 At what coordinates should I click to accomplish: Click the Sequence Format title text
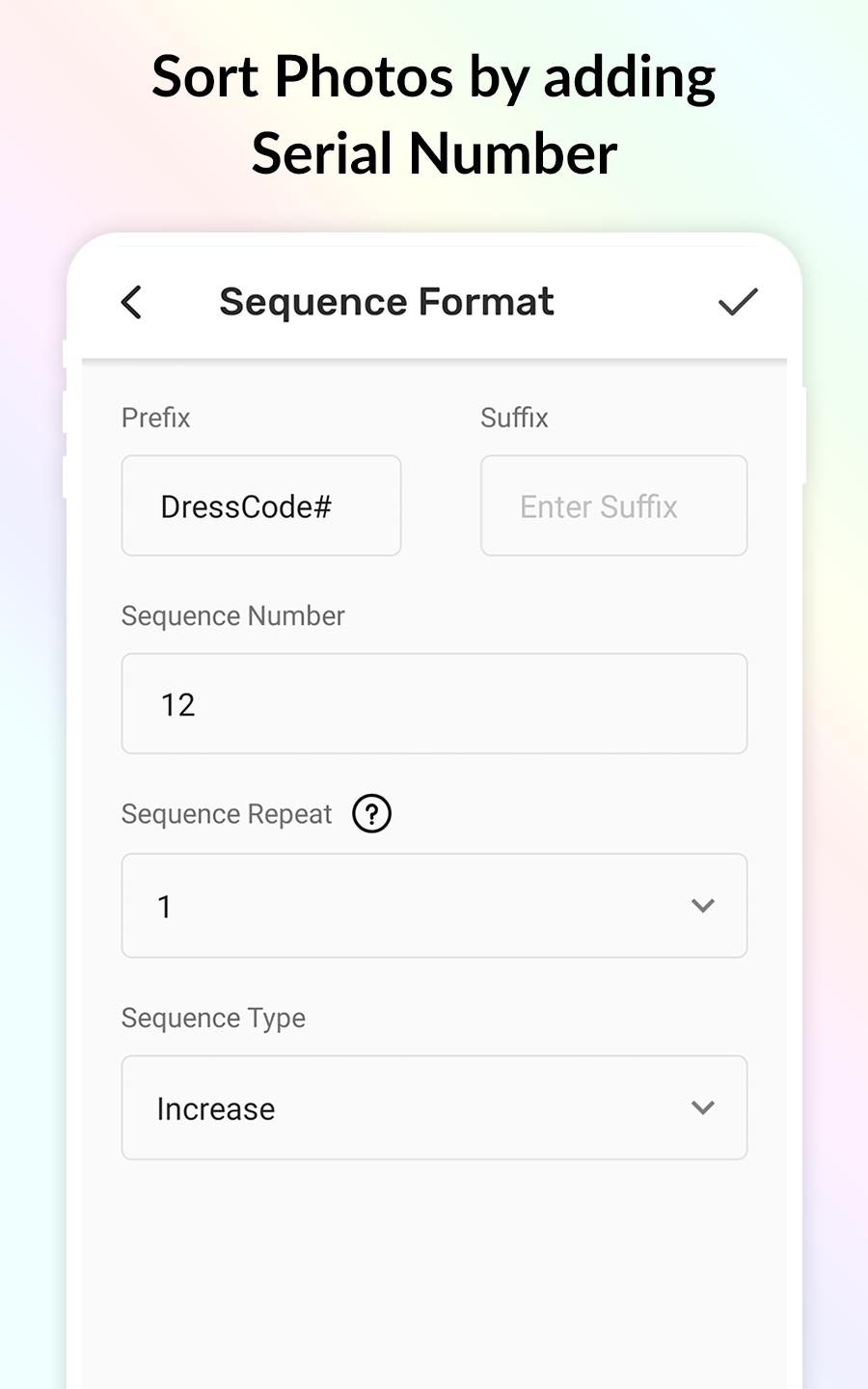point(387,302)
